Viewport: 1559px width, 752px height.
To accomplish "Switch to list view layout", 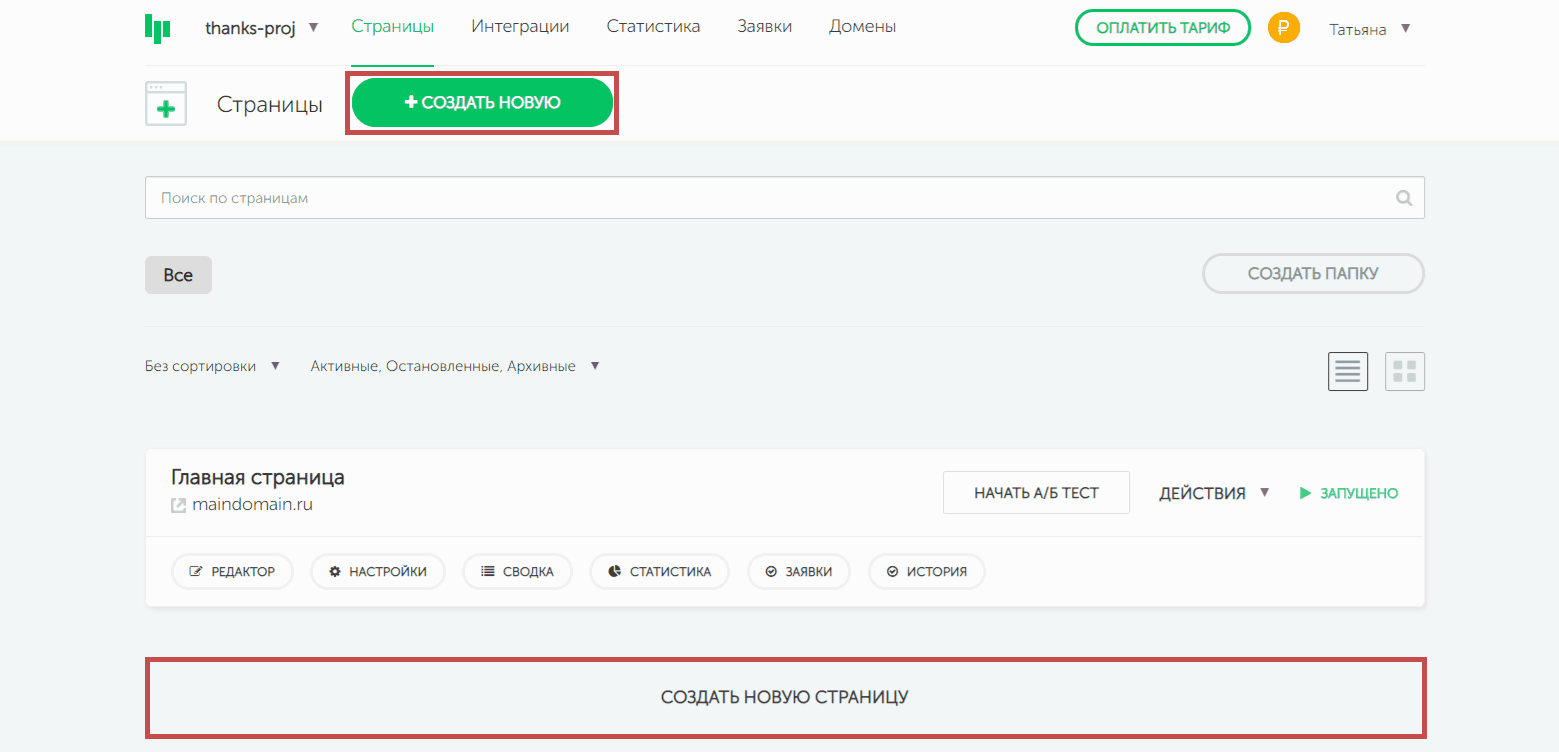I will tap(1347, 372).
